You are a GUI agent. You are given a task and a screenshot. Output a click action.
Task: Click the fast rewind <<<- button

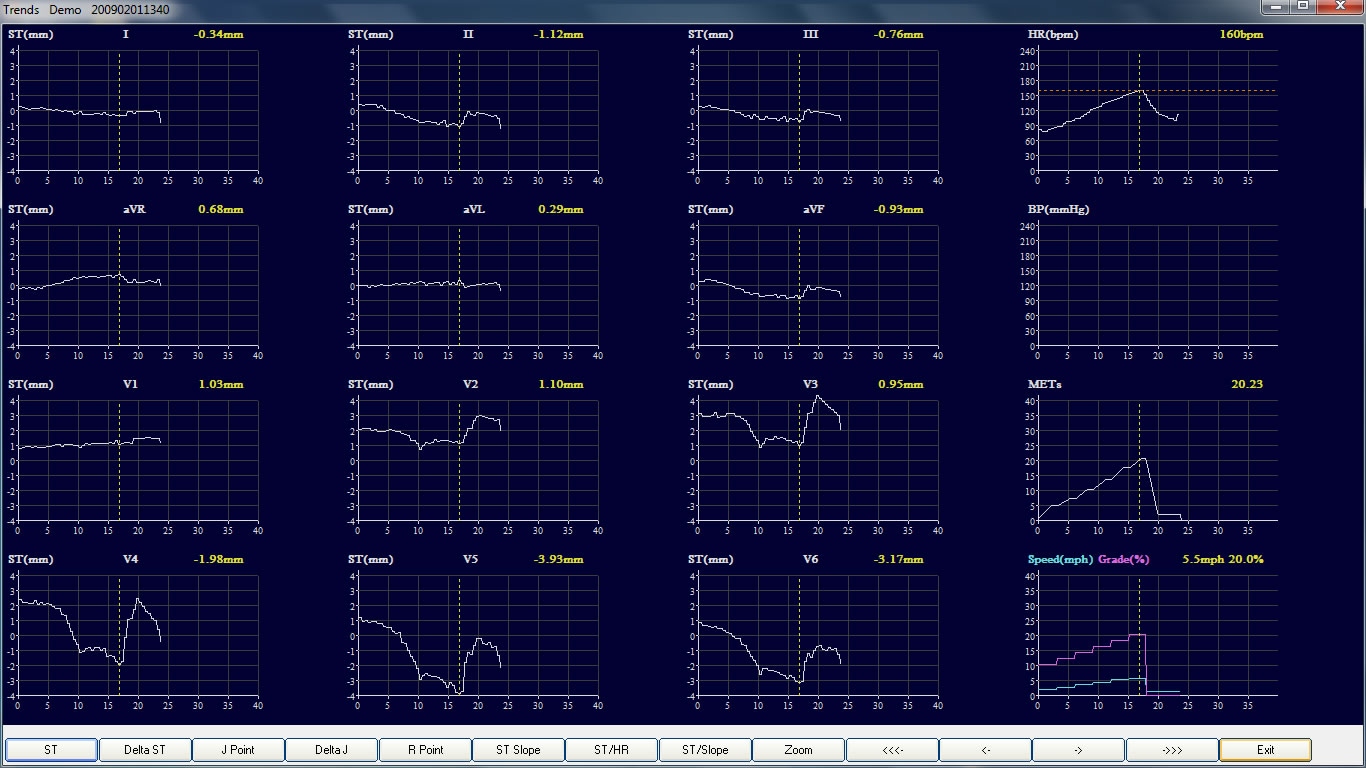click(891, 749)
